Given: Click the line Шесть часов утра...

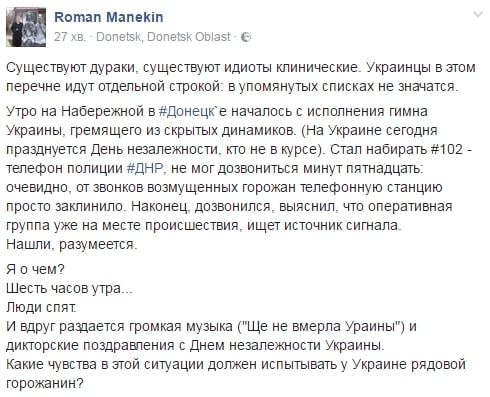Looking at the screenshot, I should pyautogui.click(x=69, y=288).
